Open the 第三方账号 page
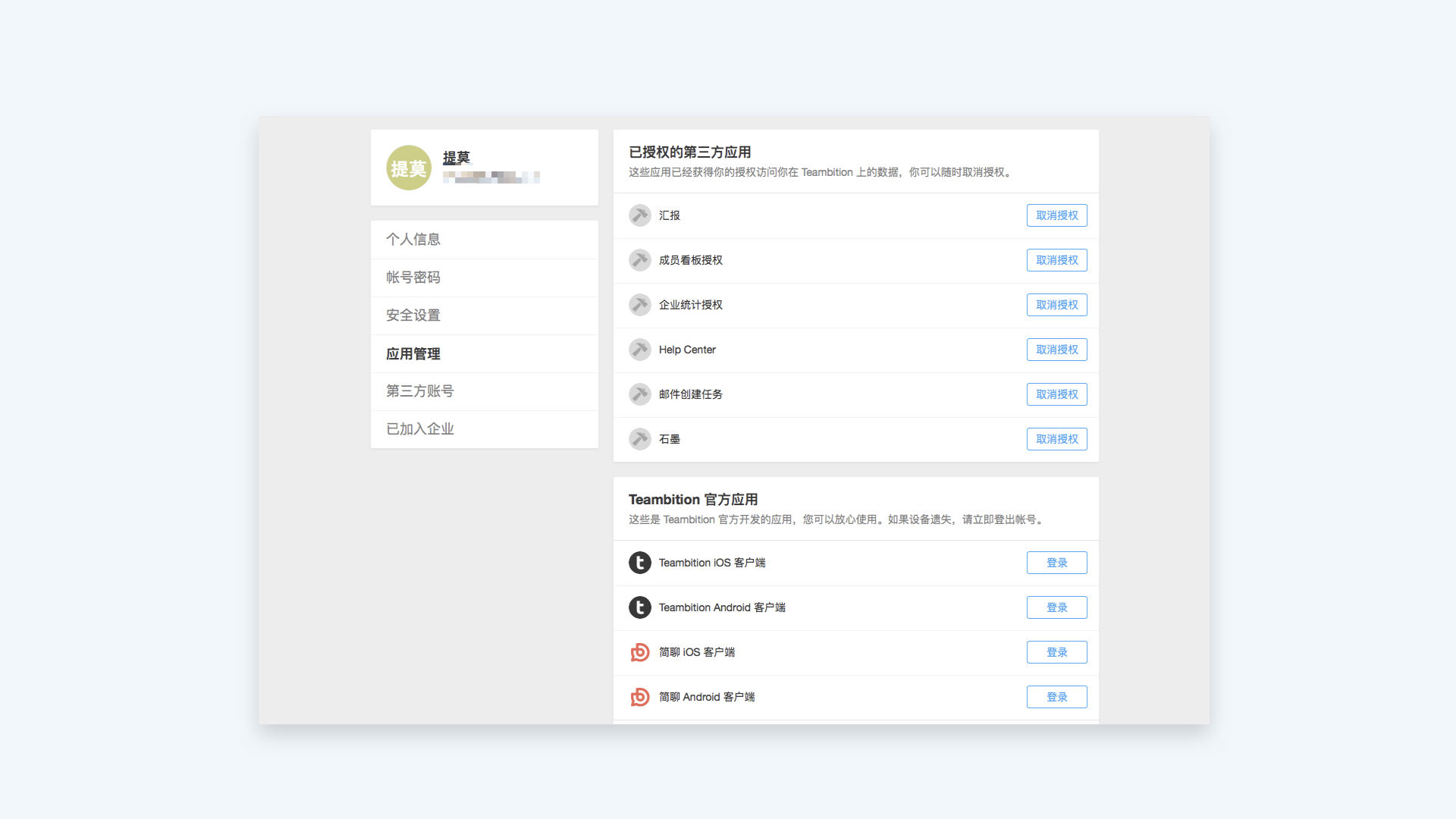Image resolution: width=1456 pixels, height=819 pixels. [485, 391]
